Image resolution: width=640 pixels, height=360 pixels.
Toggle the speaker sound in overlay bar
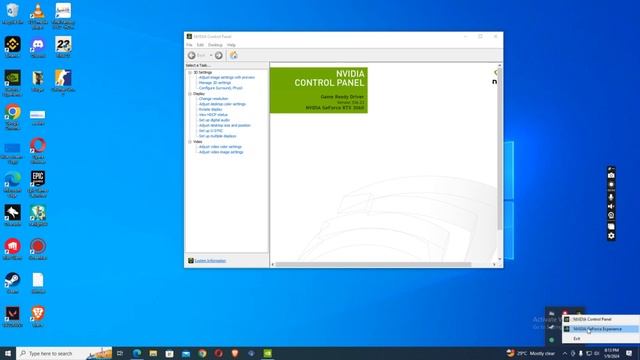(611, 206)
